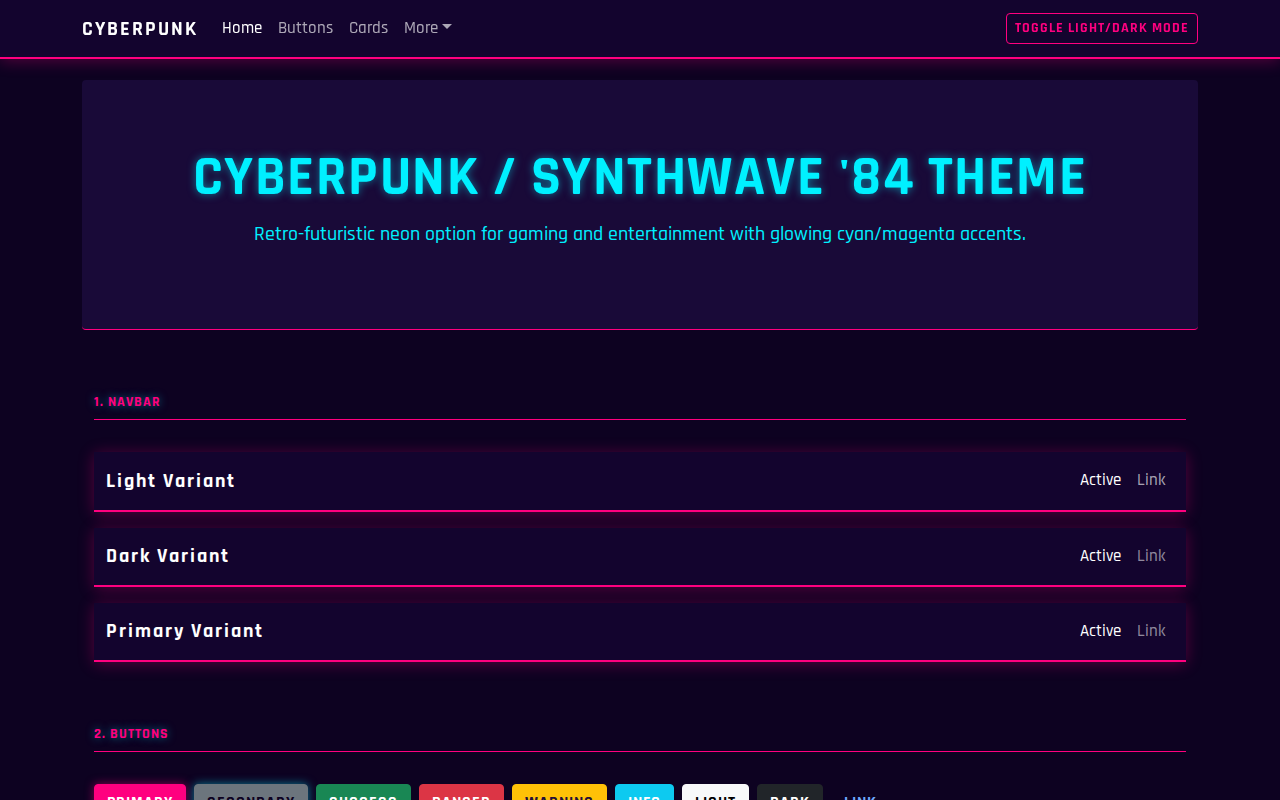This screenshot has width=1280, height=800.
Task: Click the green Success button
Action: [363, 792]
